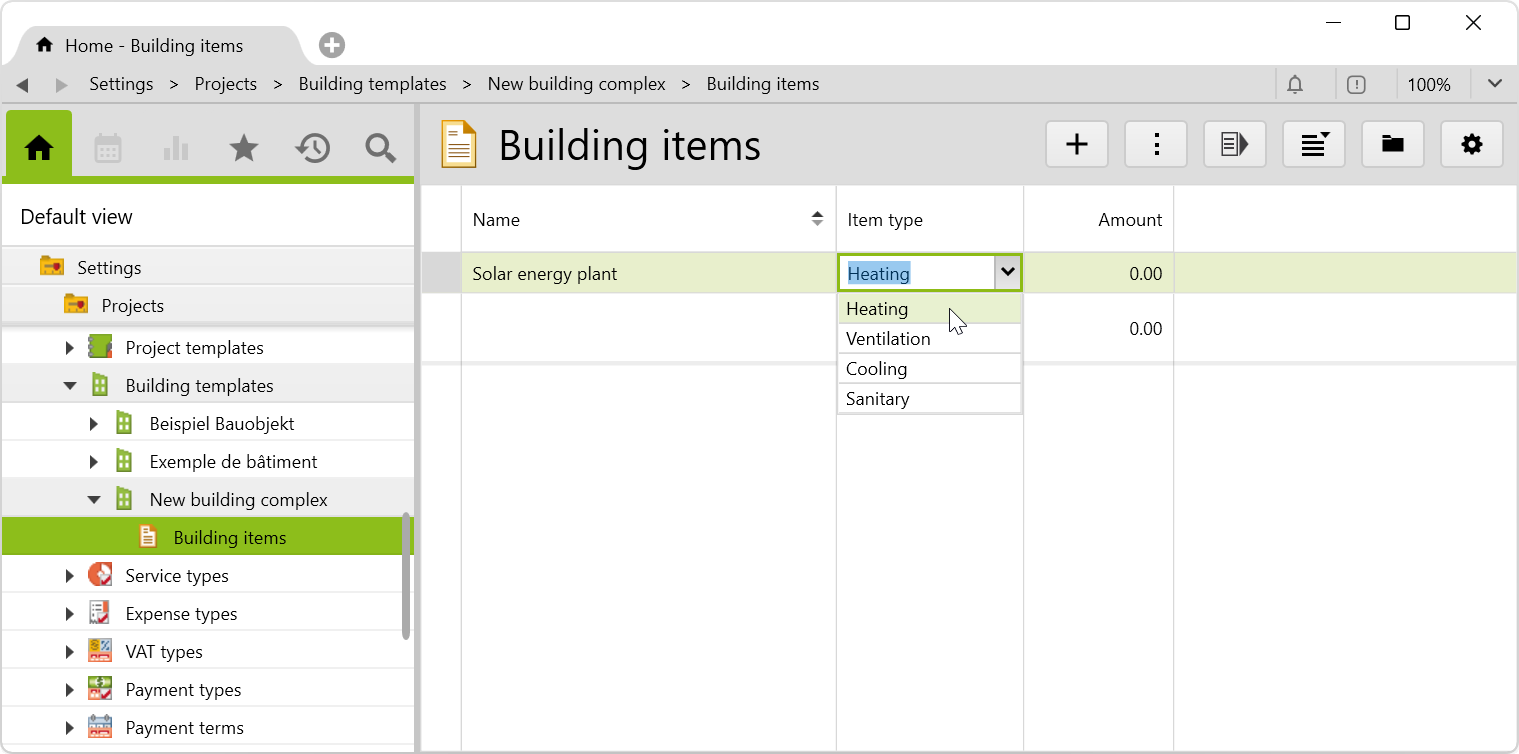
Task: Click Building templates in the breadcrumb
Action: pyautogui.click(x=372, y=85)
